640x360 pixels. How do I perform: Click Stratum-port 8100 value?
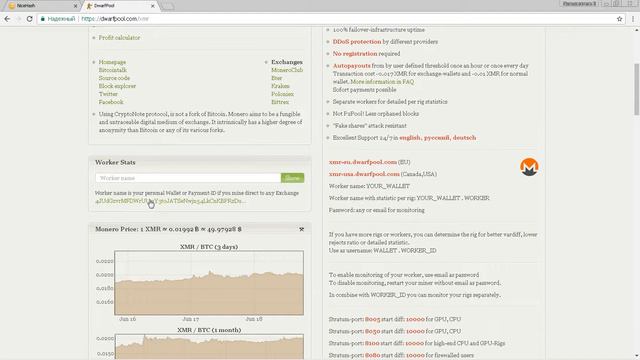(372, 343)
